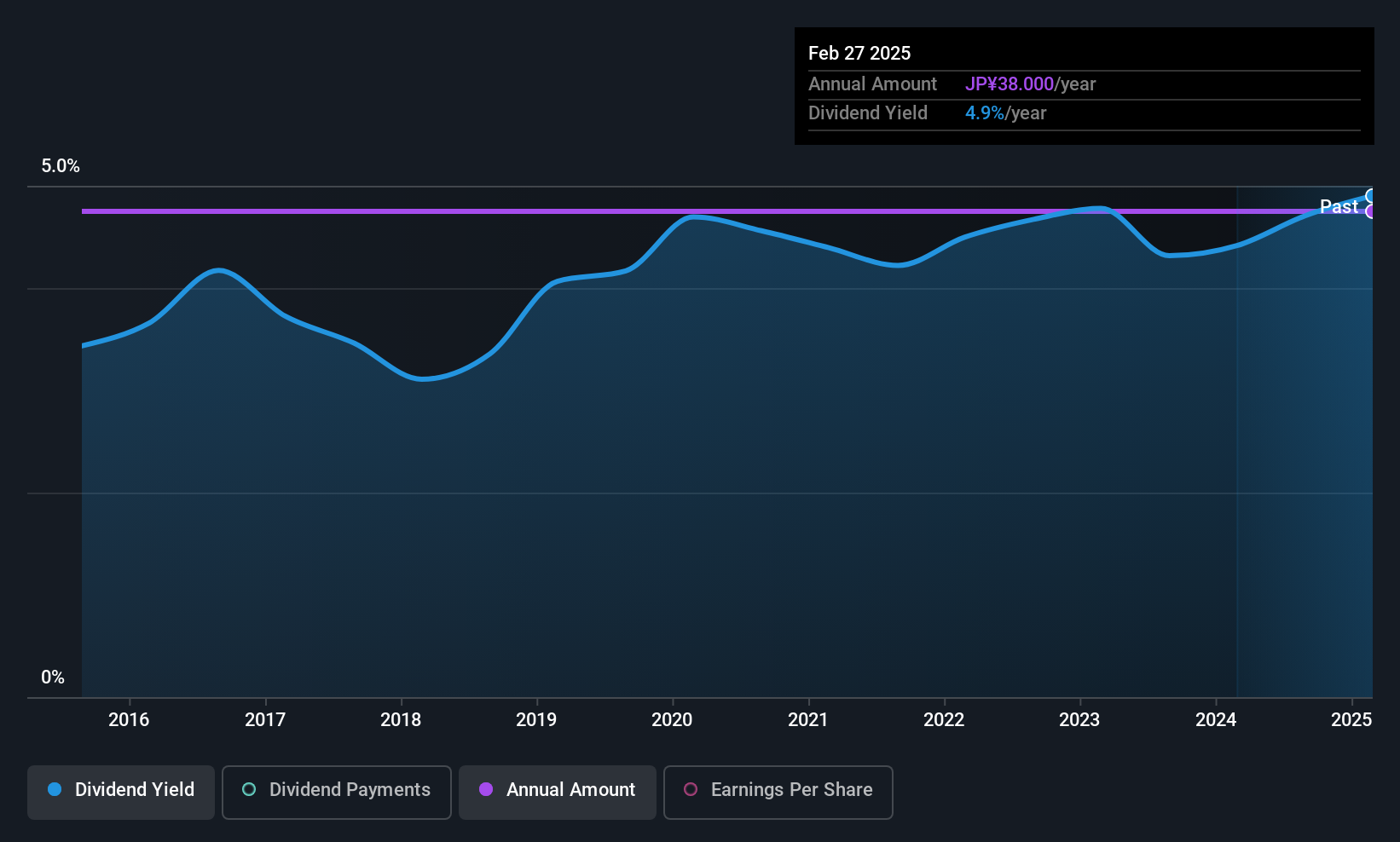Toggle the Annual Amount series
Image resolution: width=1400 pixels, height=842 pixels.
pos(558,792)
